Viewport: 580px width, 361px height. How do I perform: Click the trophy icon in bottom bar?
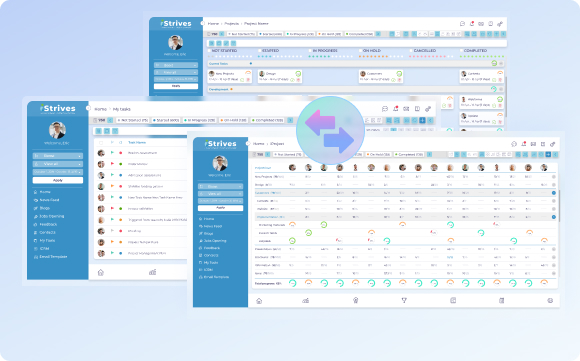[x=404, y=300]
